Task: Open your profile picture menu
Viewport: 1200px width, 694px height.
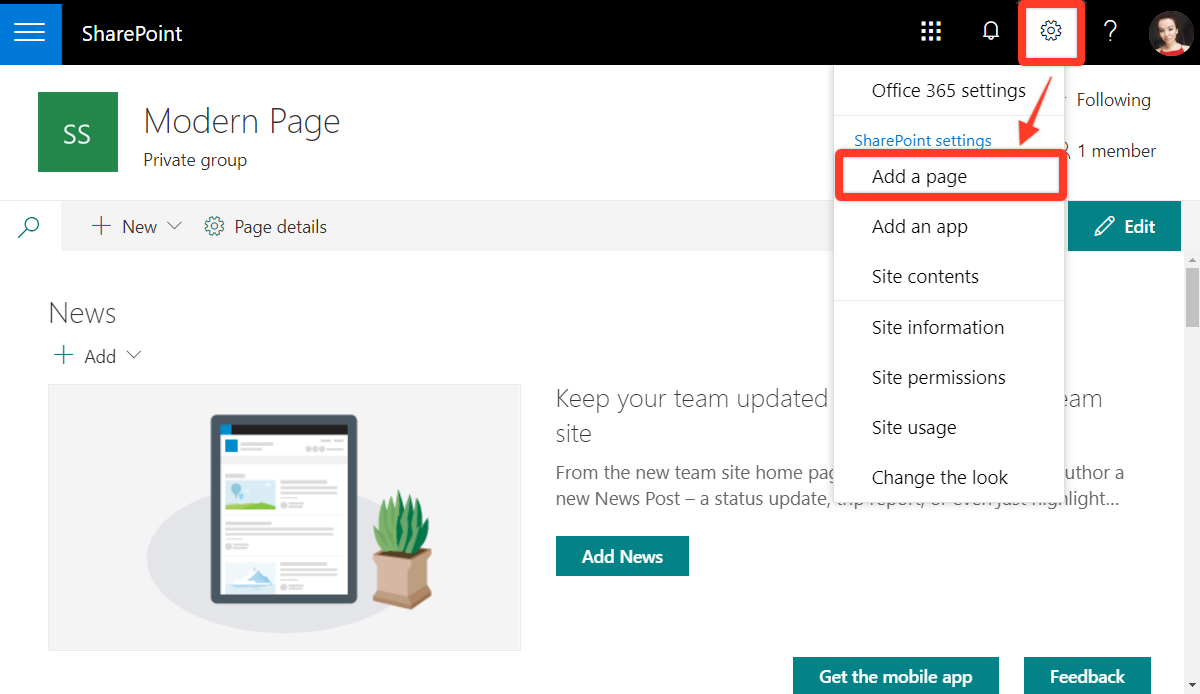Action: (1167, 31)
